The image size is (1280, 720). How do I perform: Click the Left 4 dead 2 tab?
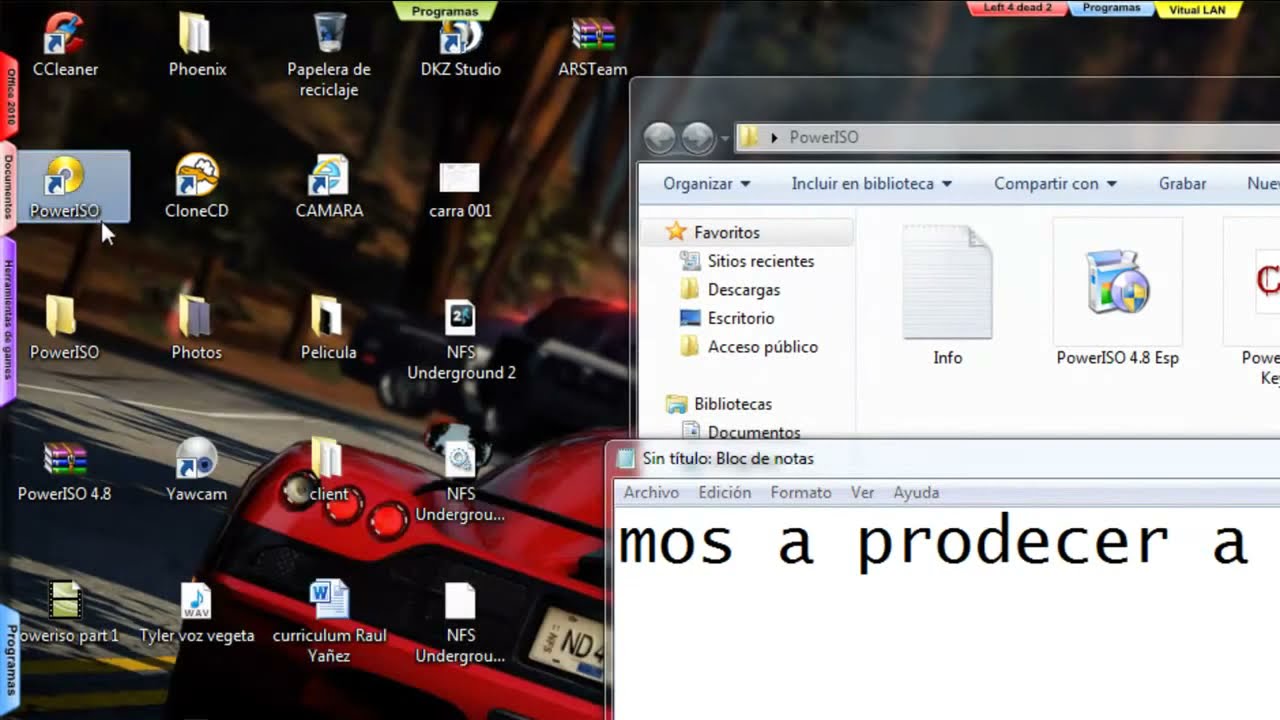click(x=1017, y=8)
